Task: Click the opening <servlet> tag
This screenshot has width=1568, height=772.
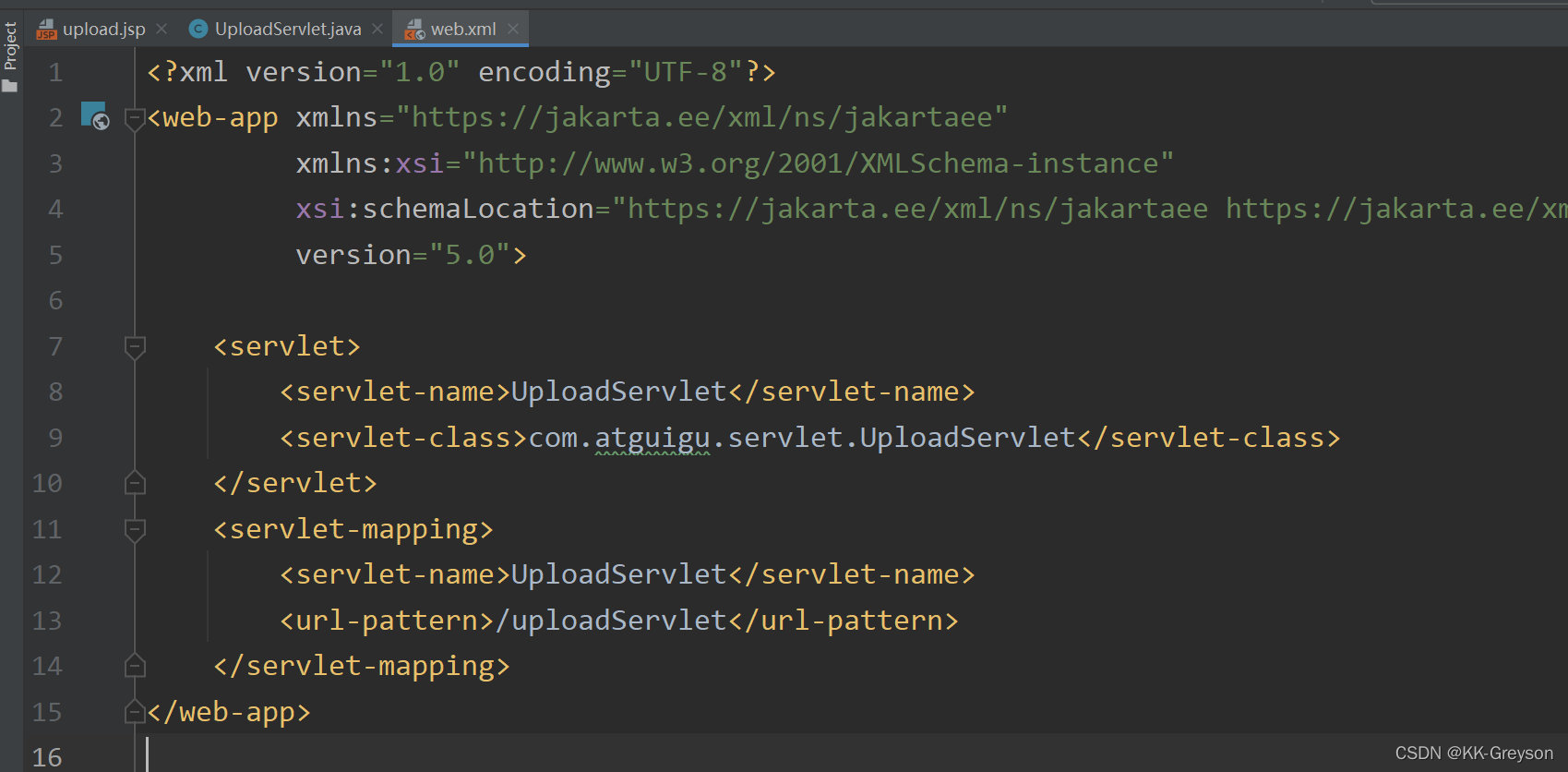Action: click(x=287, y=346)
